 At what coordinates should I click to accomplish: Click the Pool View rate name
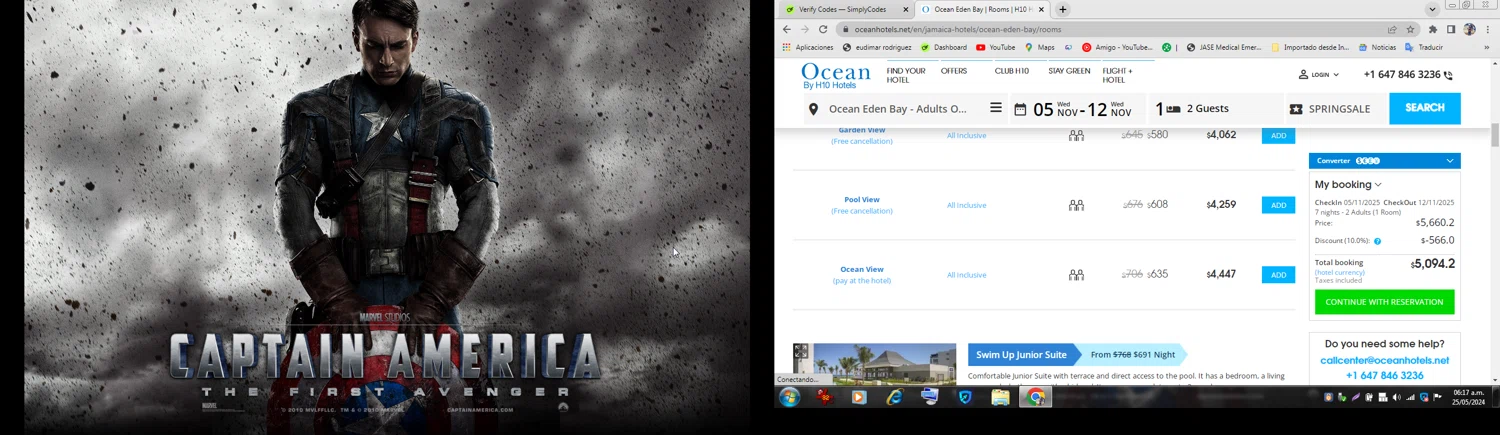[x=862, y=199]
